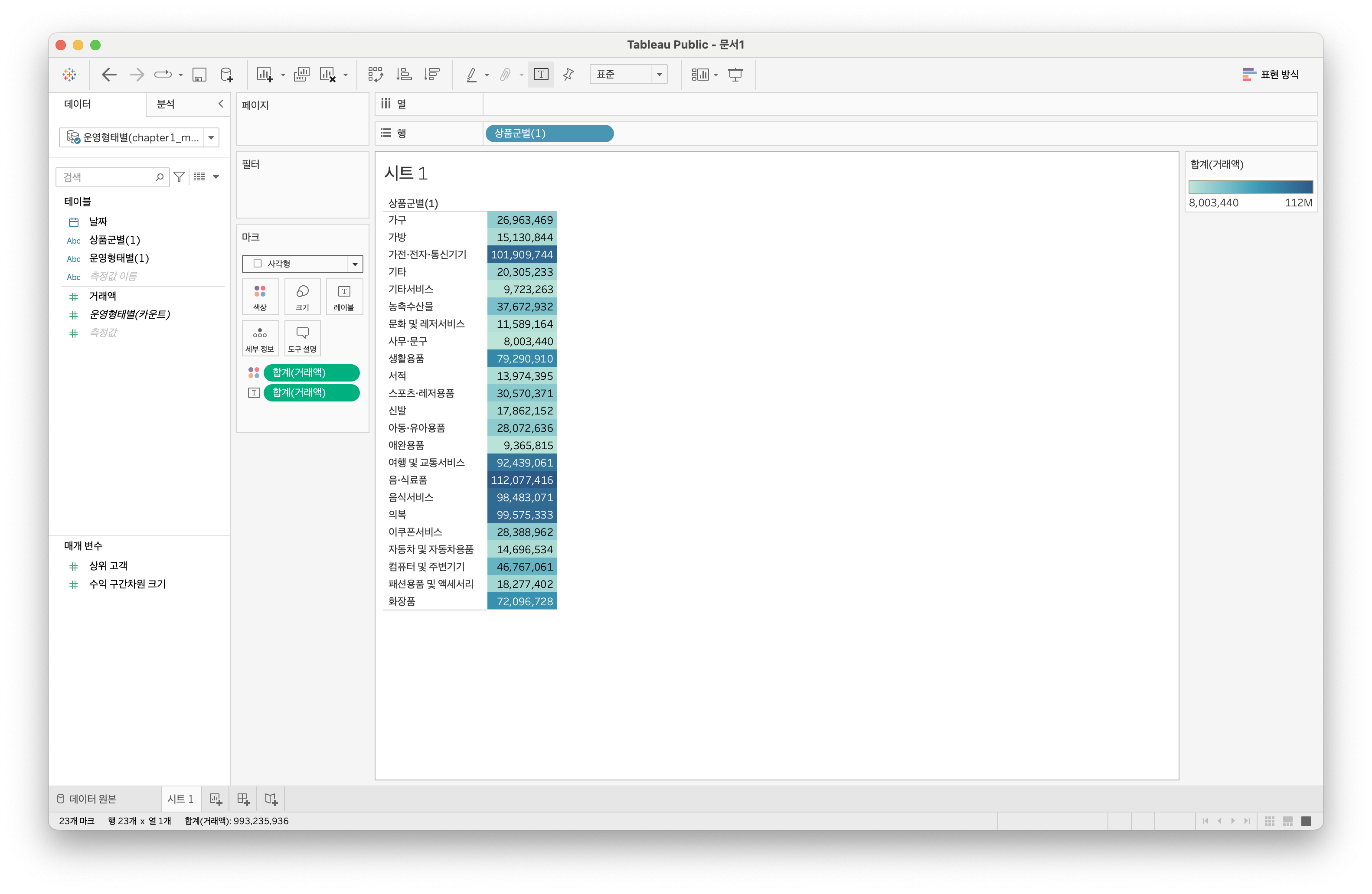This screenshot has height=894, width=1372.
Task: Click the swap rows and columns icon
Action: [376, 75]
